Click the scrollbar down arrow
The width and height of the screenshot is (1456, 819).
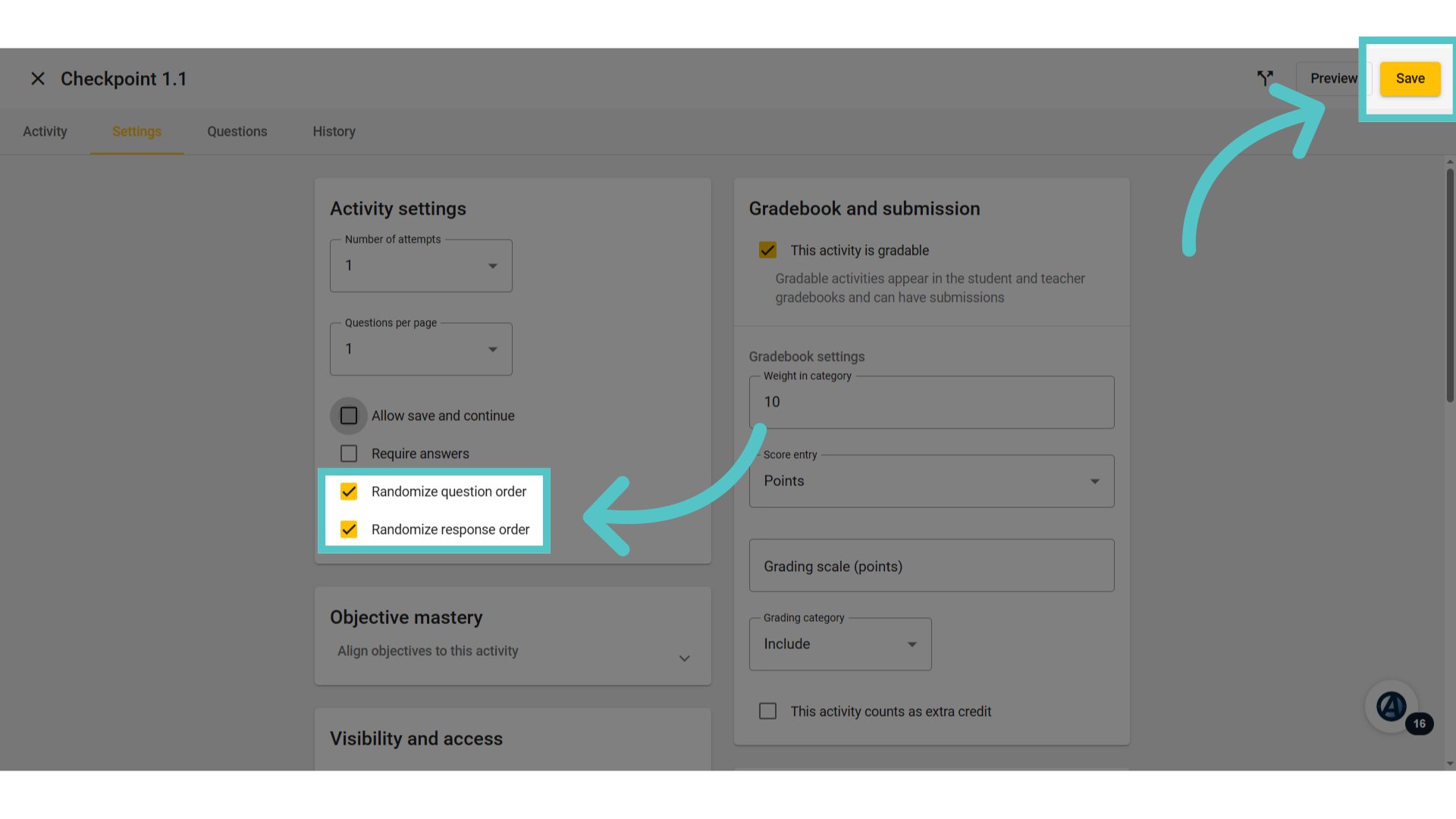(x=1450, y=764)
